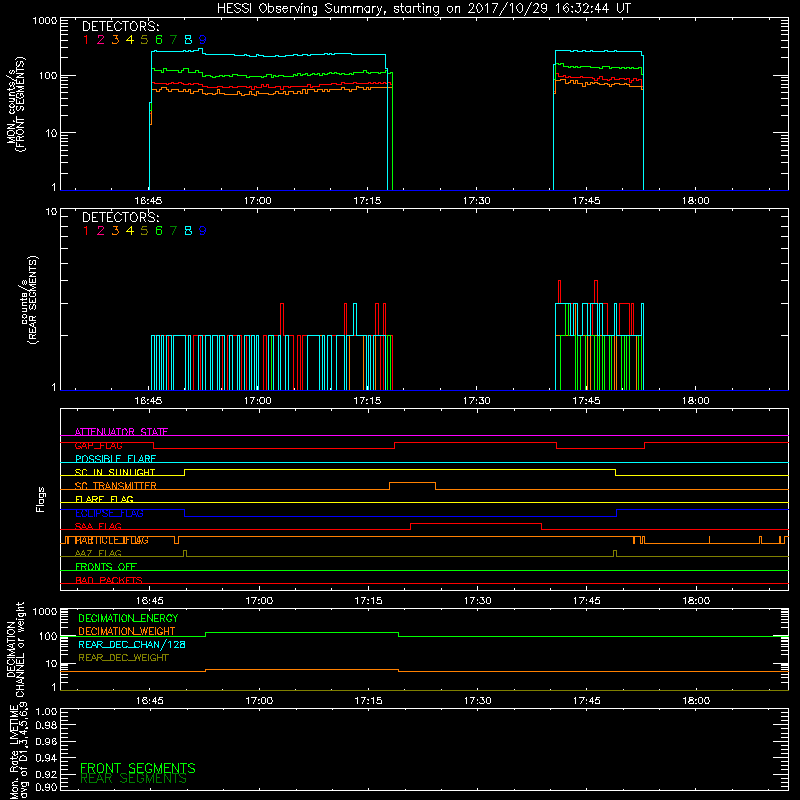Click the 0.98 livetime axis value
Screen dimensions: 800x800
click(47, 726)
